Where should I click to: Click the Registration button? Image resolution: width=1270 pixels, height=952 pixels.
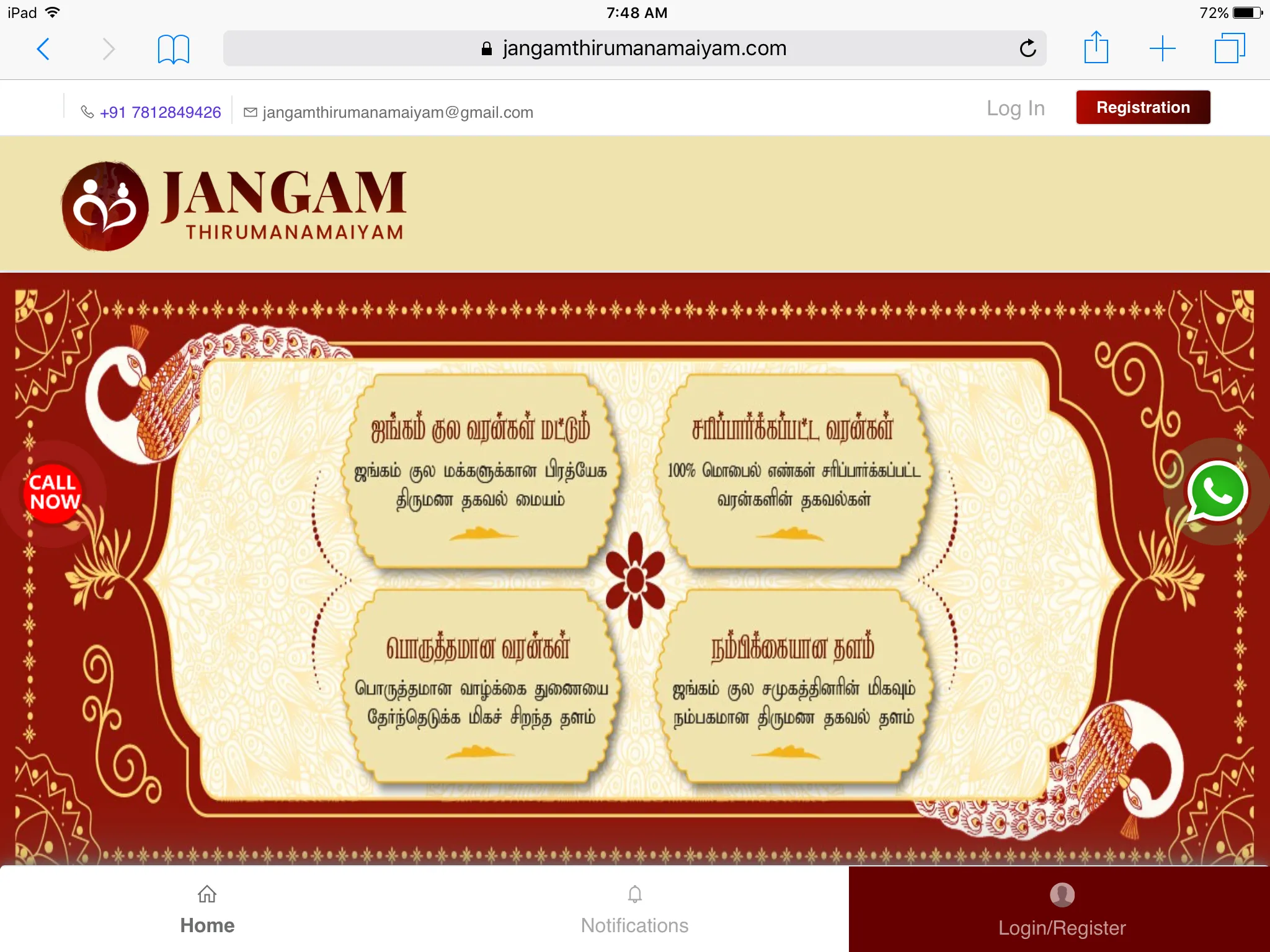coord(1142,108)
